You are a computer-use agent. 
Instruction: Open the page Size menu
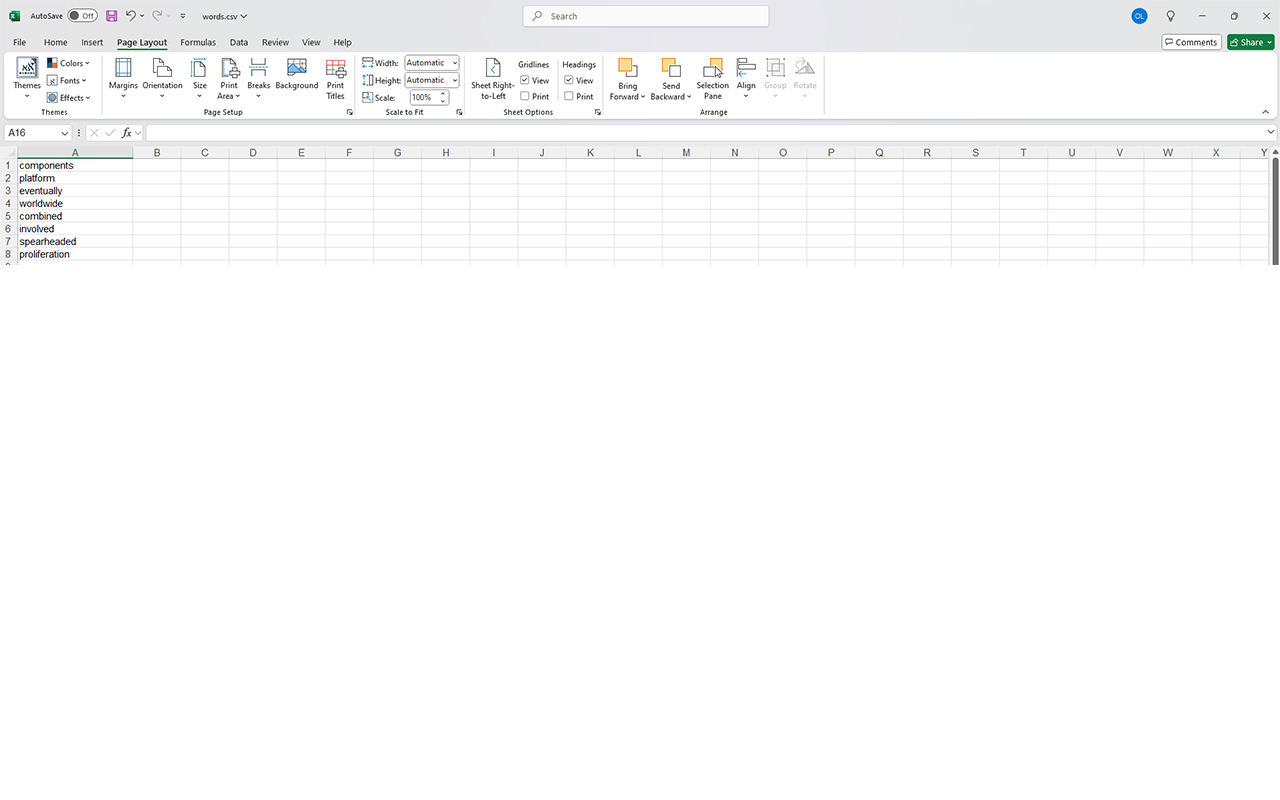point(200,78)
